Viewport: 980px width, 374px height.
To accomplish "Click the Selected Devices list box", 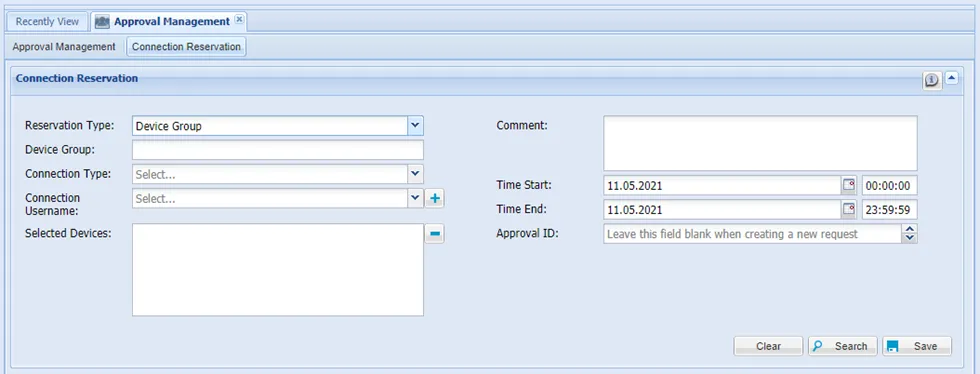I will 278,270.
